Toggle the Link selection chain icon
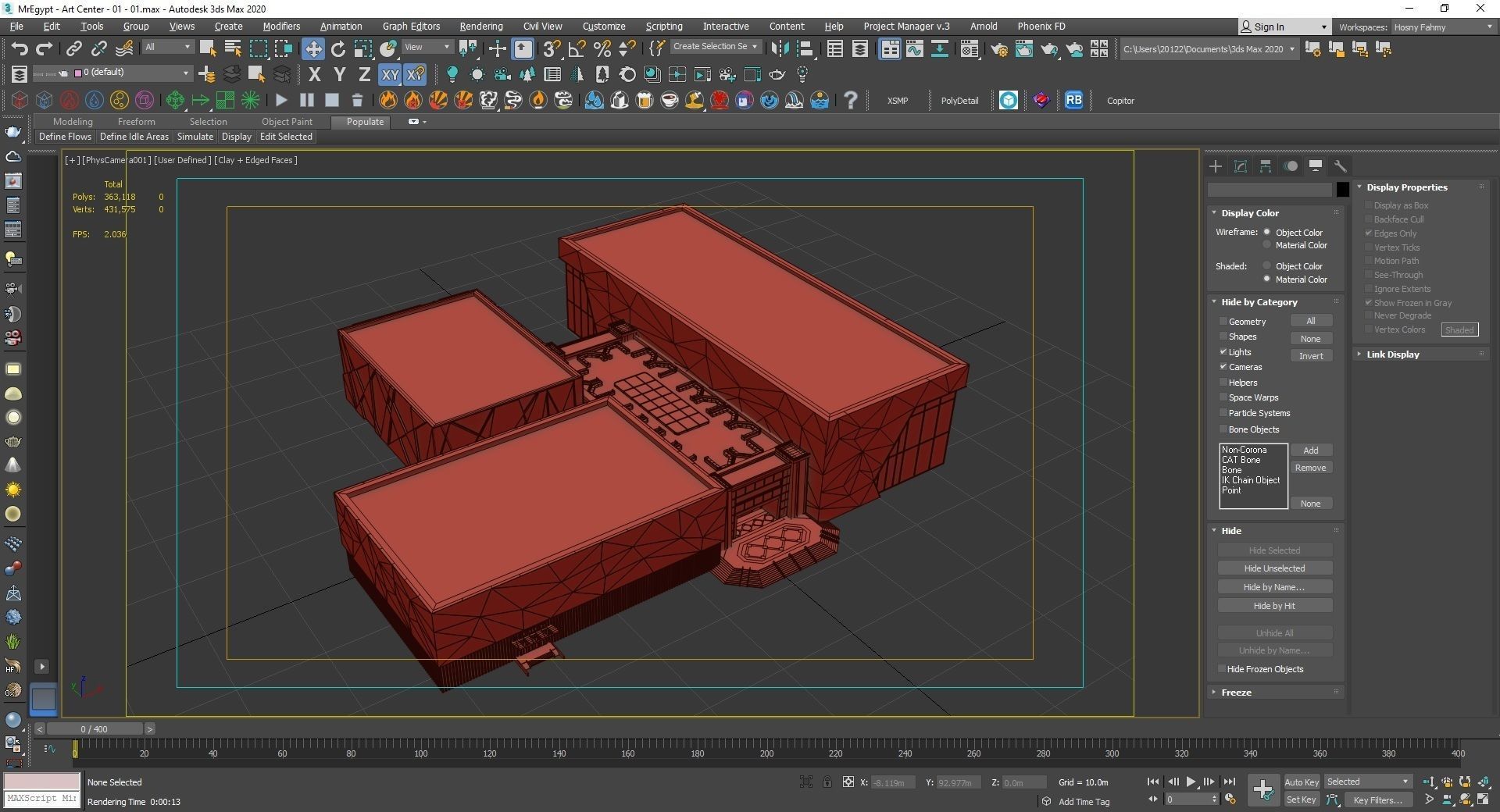 [x=73, y=49]
